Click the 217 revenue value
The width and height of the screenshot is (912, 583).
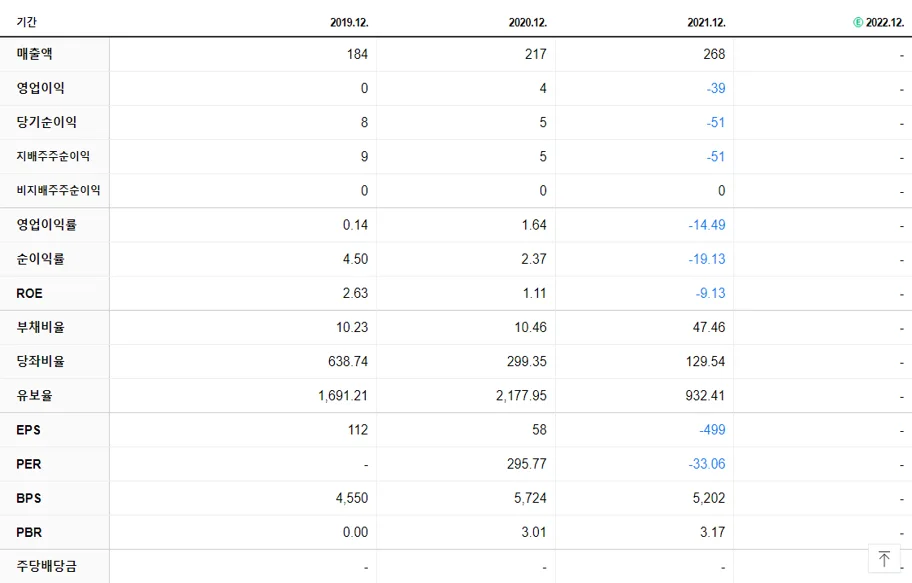(536, 54)
